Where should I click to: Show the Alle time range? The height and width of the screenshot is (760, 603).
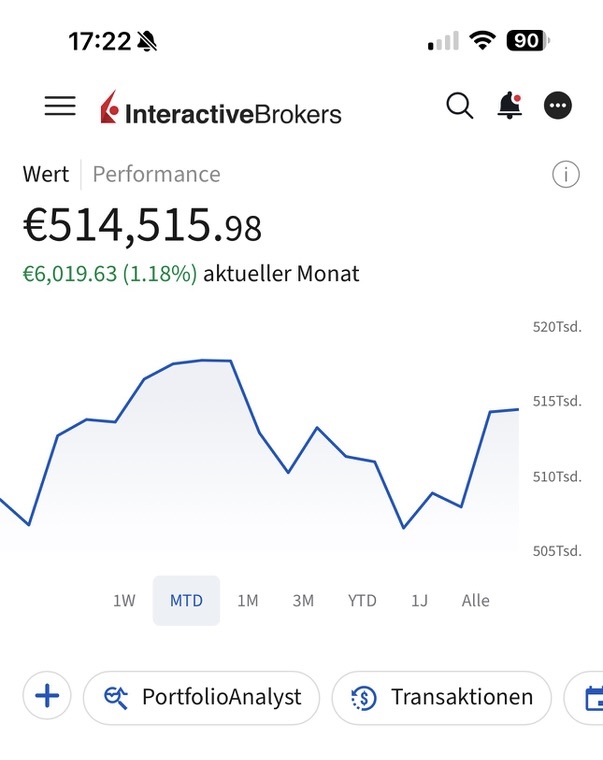(x=476, y=600)
